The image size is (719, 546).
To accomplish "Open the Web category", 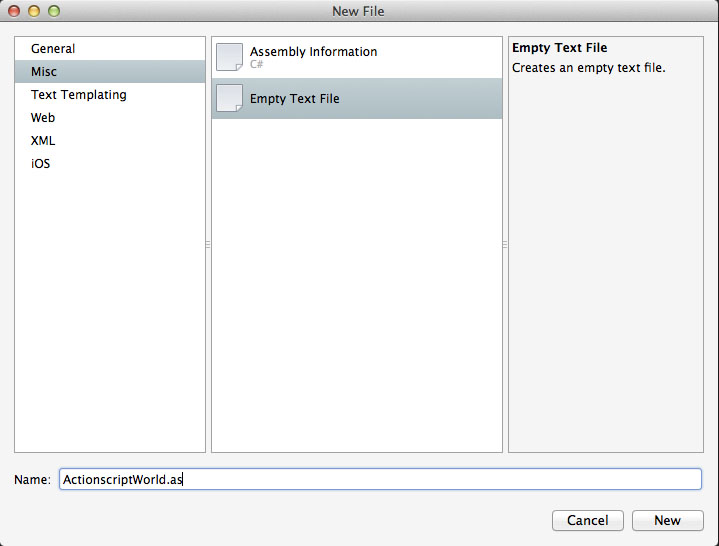I will (110, 117).
